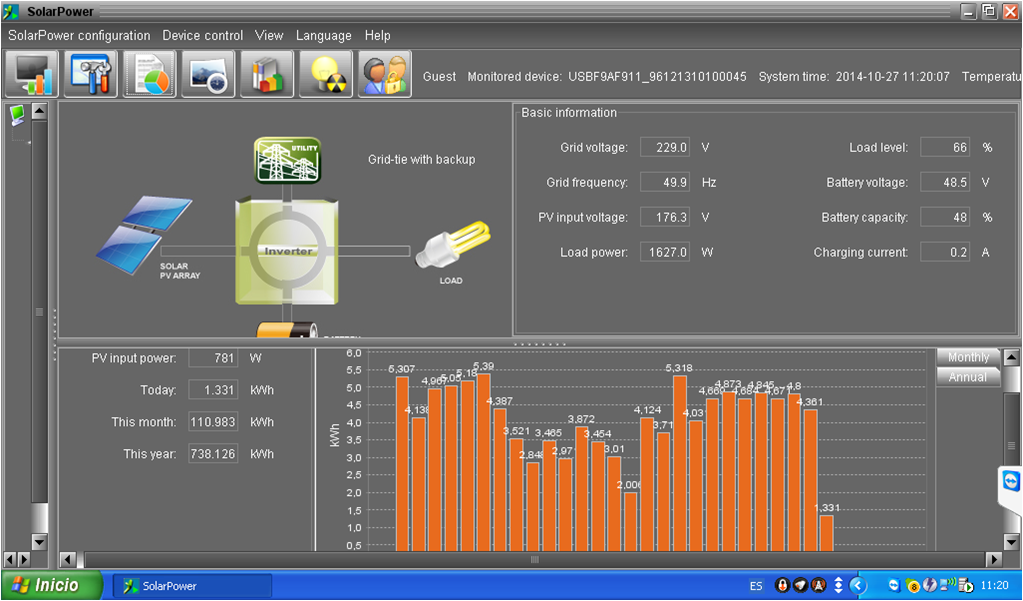Open the photo with clock toolbar icon

208,74
